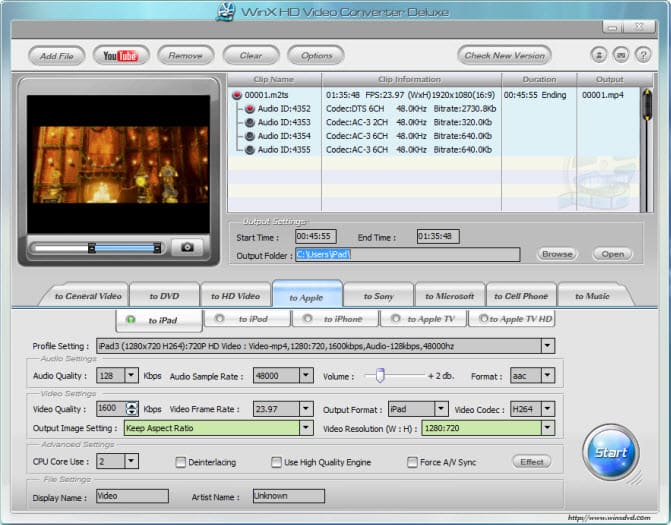The image size is (671, 525).
Task: Adjust Video Quality stepper arrows
Action: coord(132,409)
